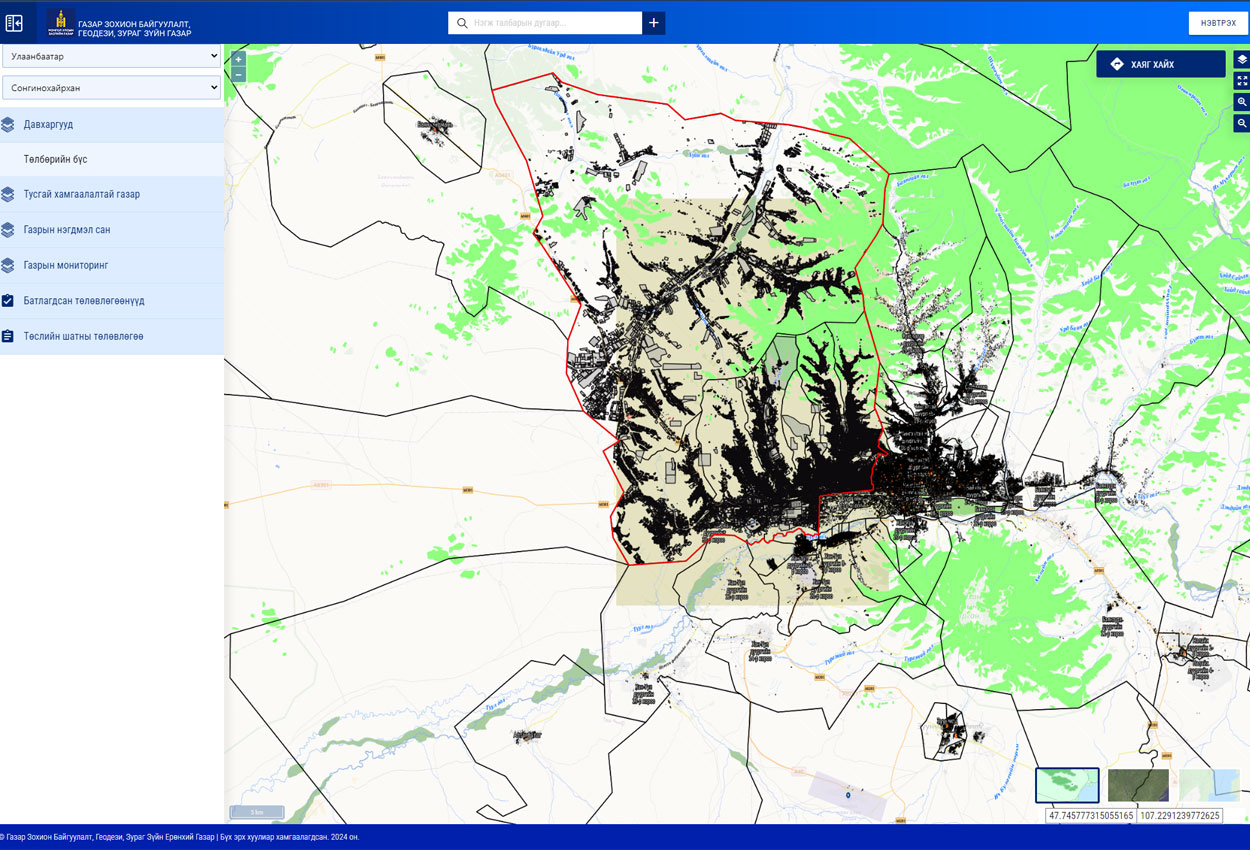Click the plus button beside the search box
This screenshot has height=850, width=1250.
(653, 23)
